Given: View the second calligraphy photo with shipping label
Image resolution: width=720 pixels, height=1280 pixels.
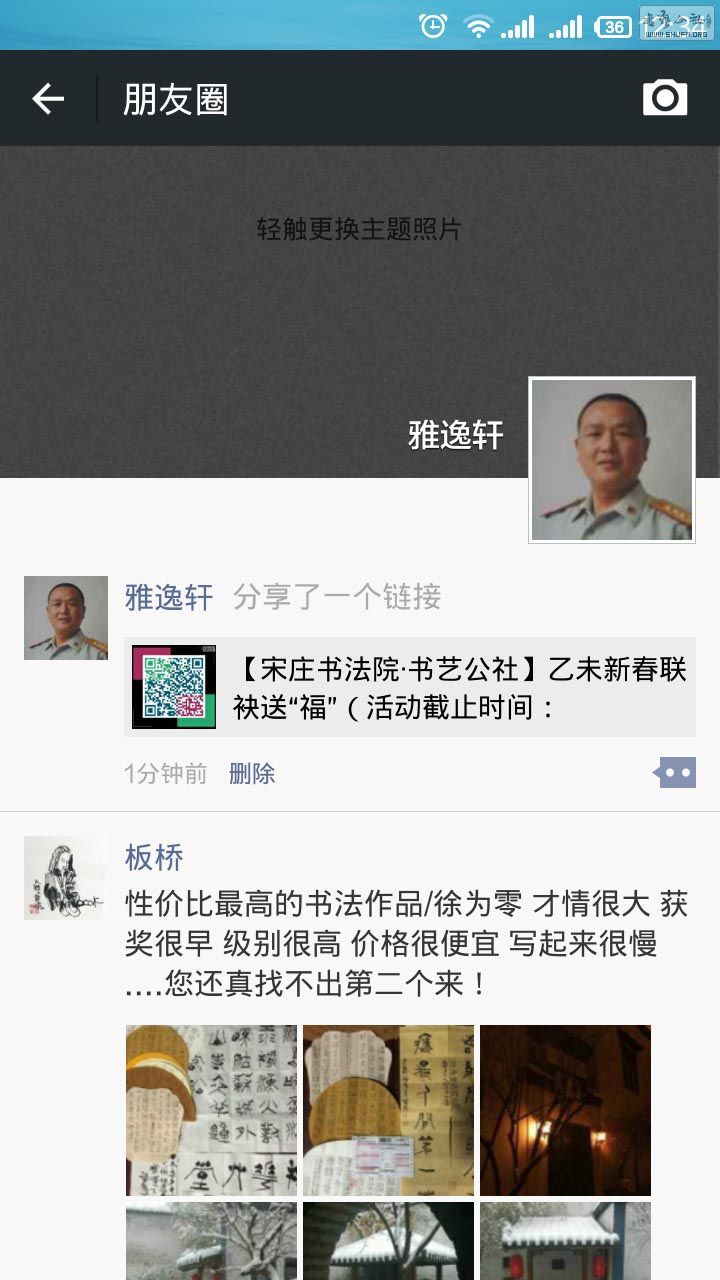Looking at the screenshot, I should tap(388, 1110).
